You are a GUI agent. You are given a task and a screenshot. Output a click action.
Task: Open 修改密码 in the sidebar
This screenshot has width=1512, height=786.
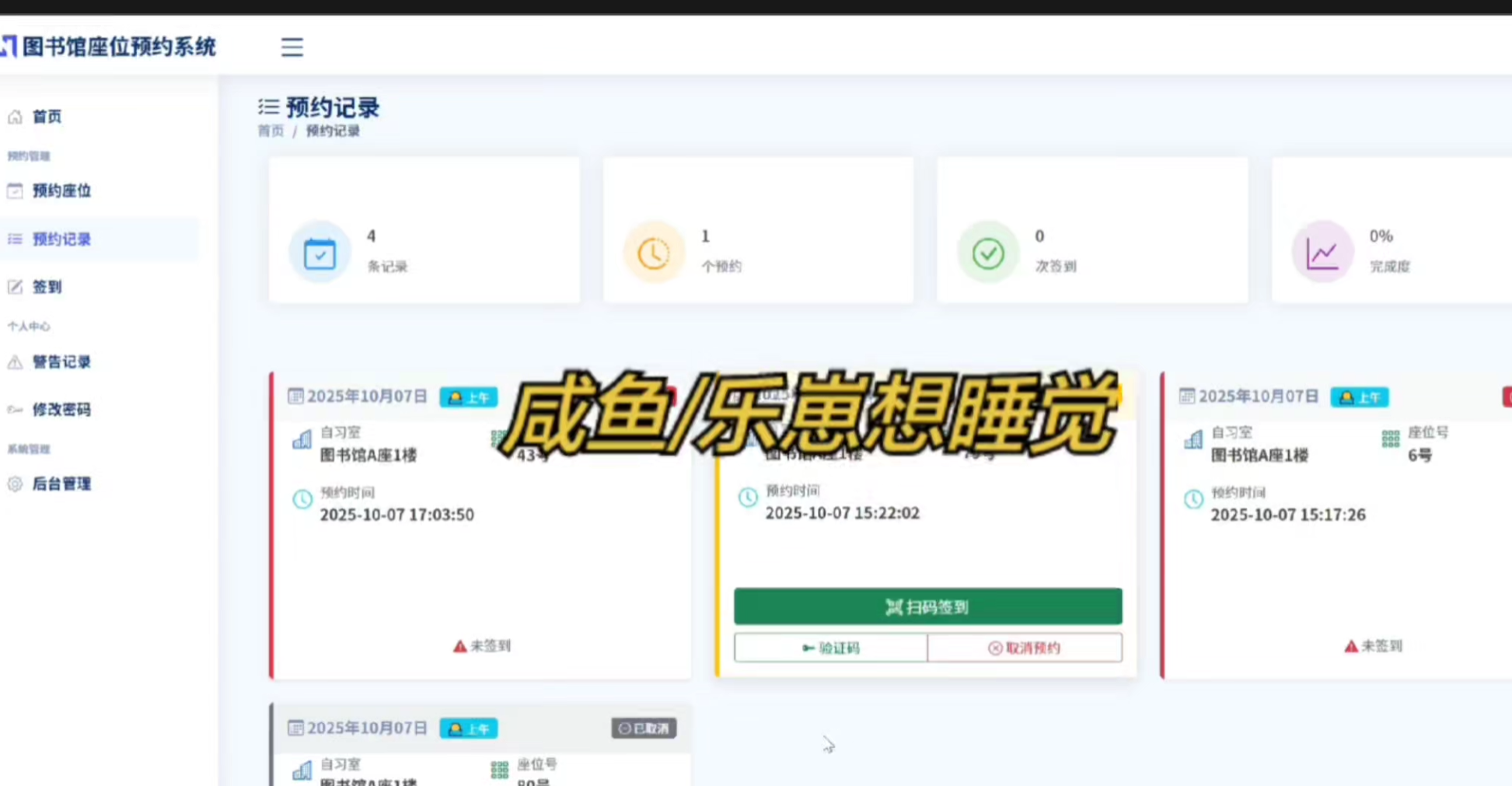[x=61, y=410]
